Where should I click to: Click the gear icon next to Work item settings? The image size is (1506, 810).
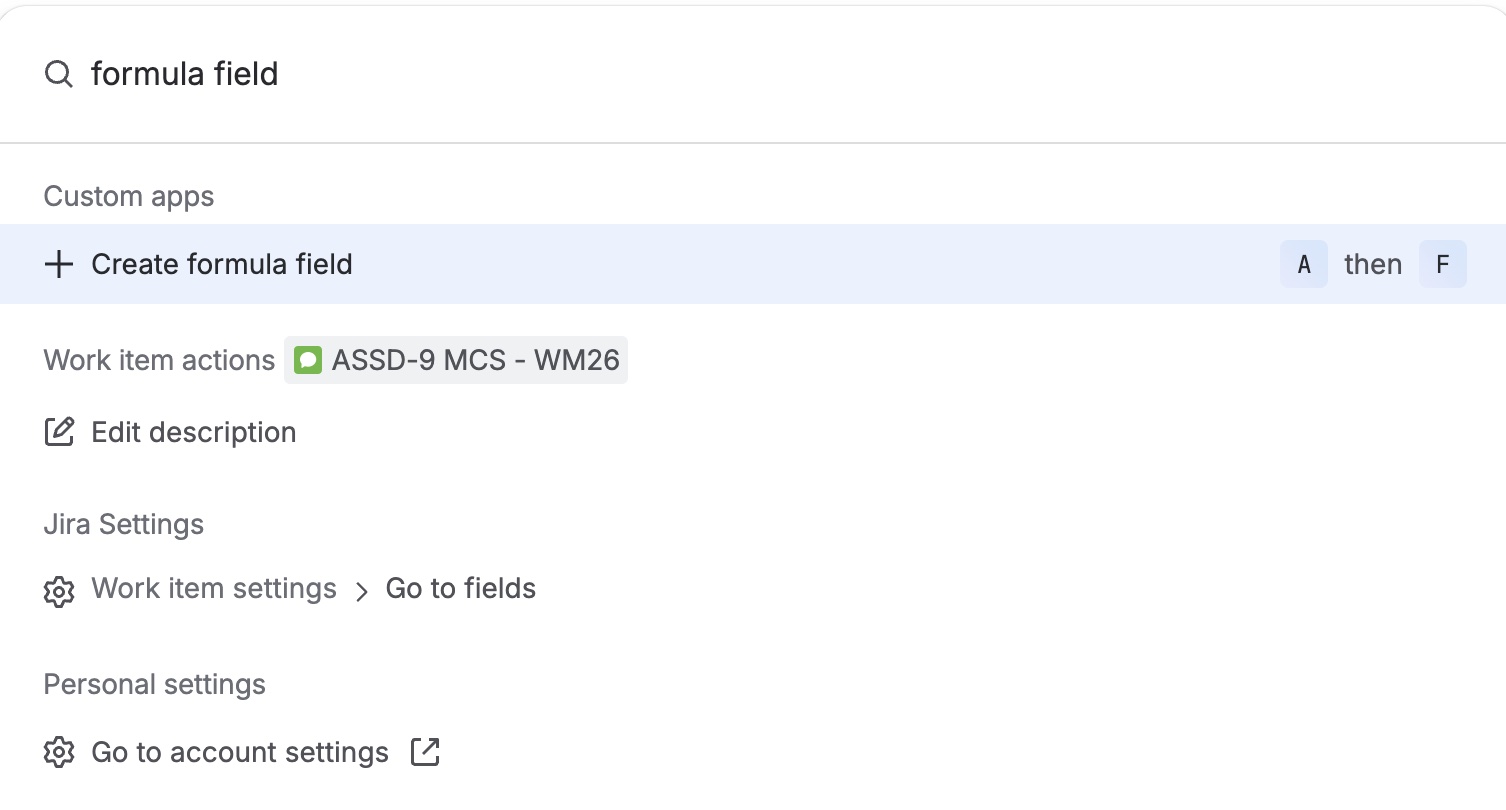pos(59,590)
